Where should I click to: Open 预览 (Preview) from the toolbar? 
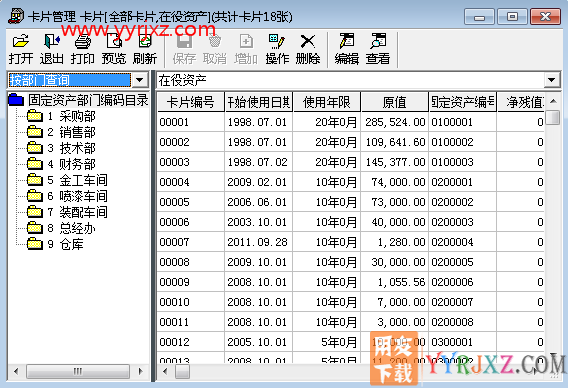114,49
